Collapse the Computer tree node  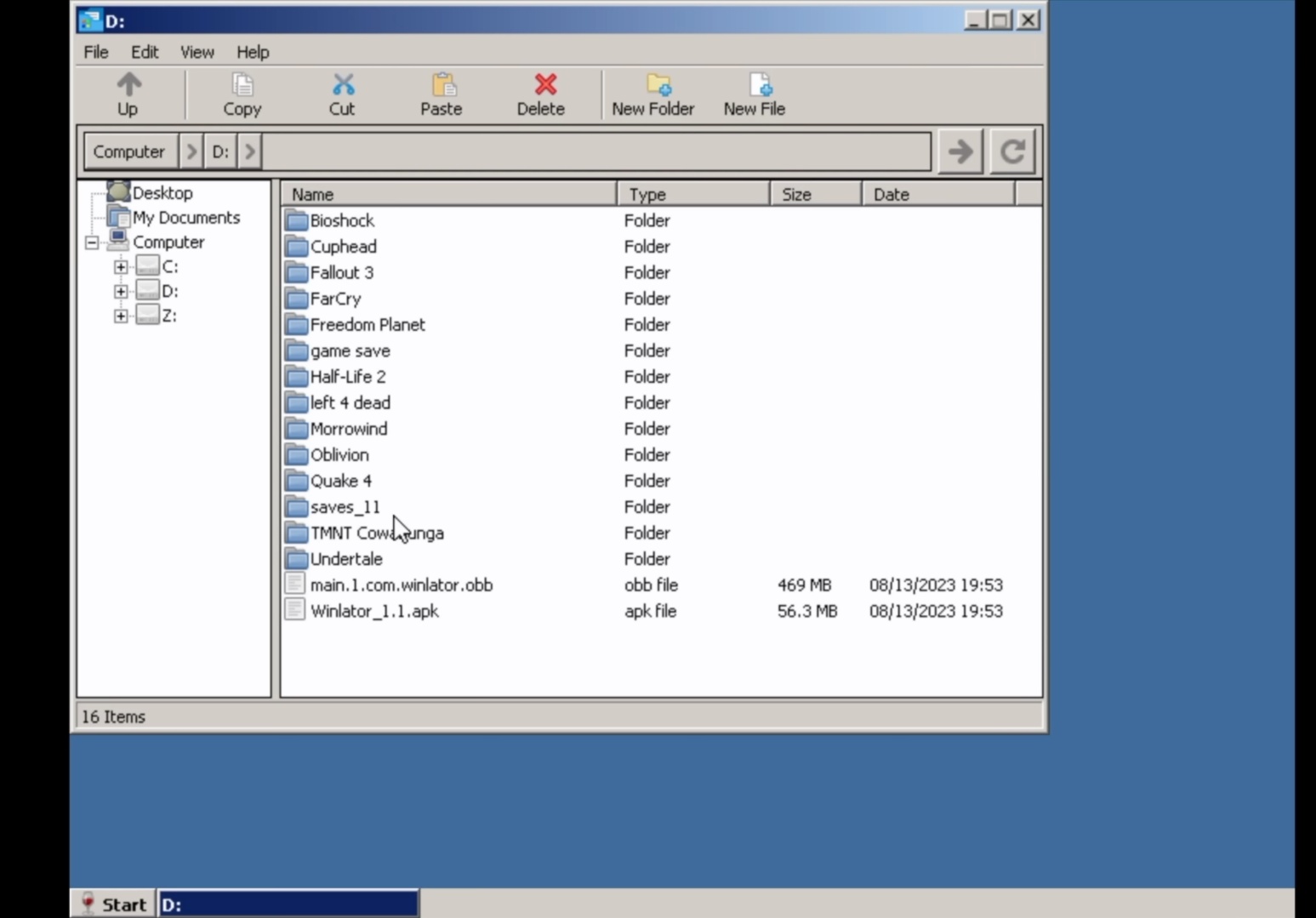pyautogui.click(x=92, y=243)
